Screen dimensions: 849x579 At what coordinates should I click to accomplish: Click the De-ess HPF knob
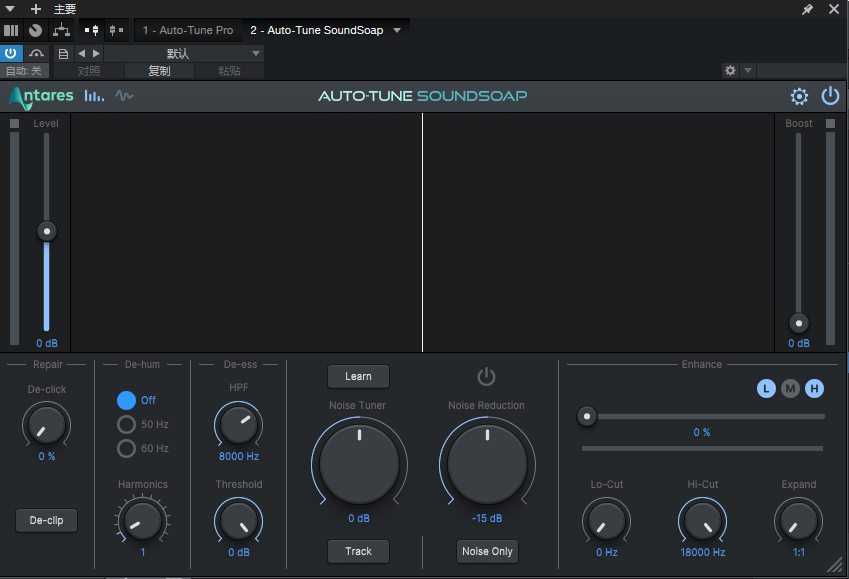point(239,425)
